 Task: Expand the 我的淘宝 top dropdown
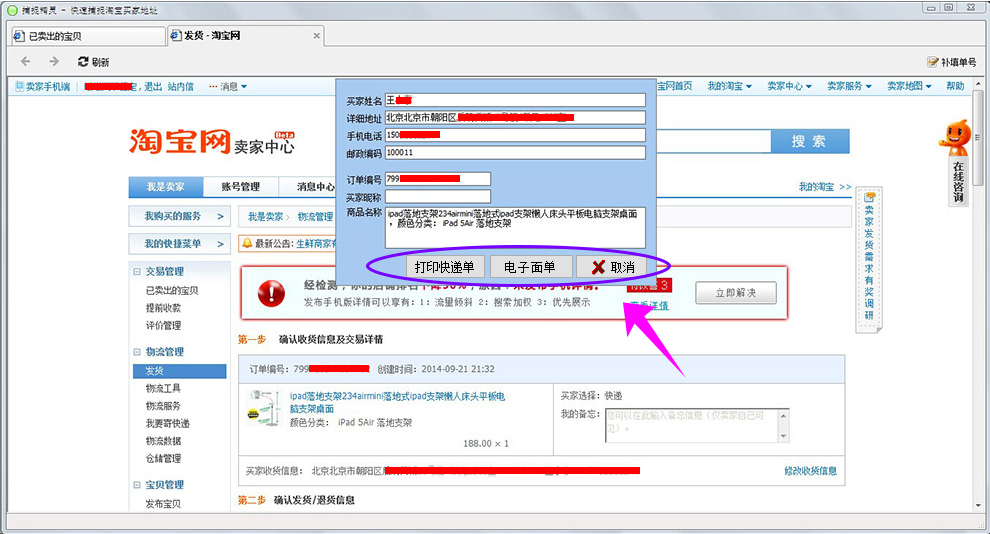[x=729, y=86]
